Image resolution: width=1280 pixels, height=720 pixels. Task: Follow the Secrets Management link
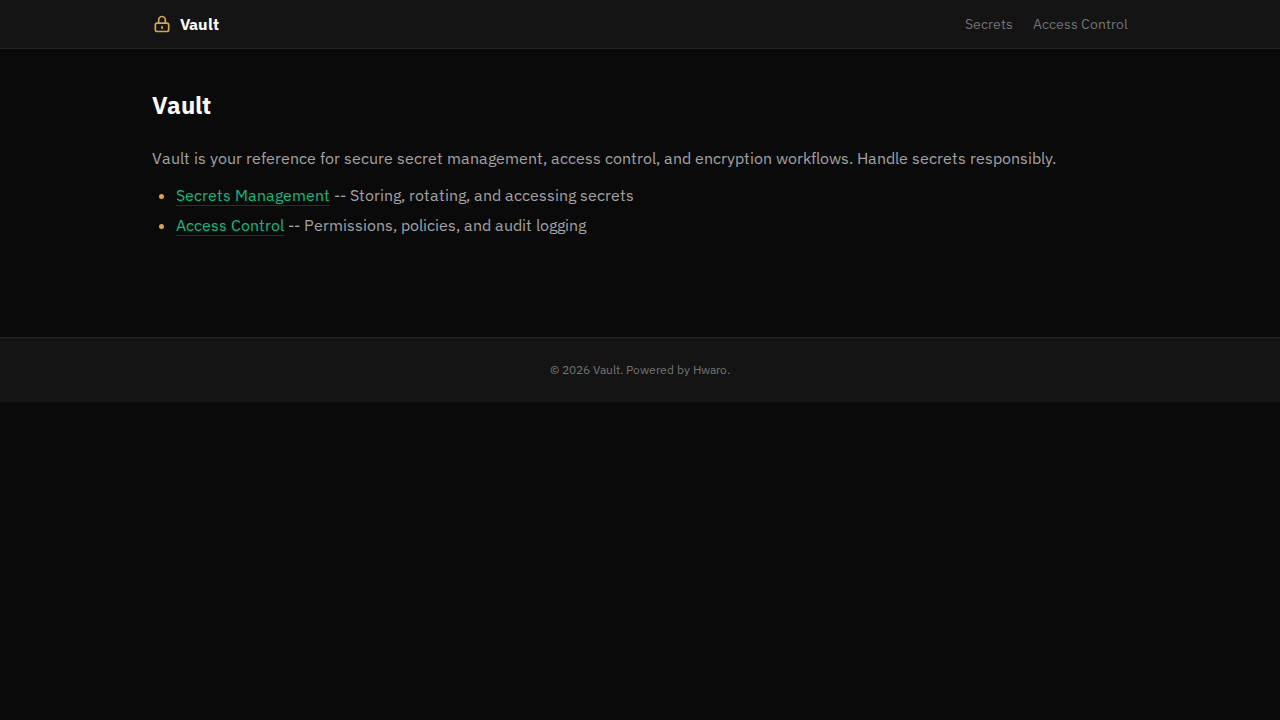(252, 196)
